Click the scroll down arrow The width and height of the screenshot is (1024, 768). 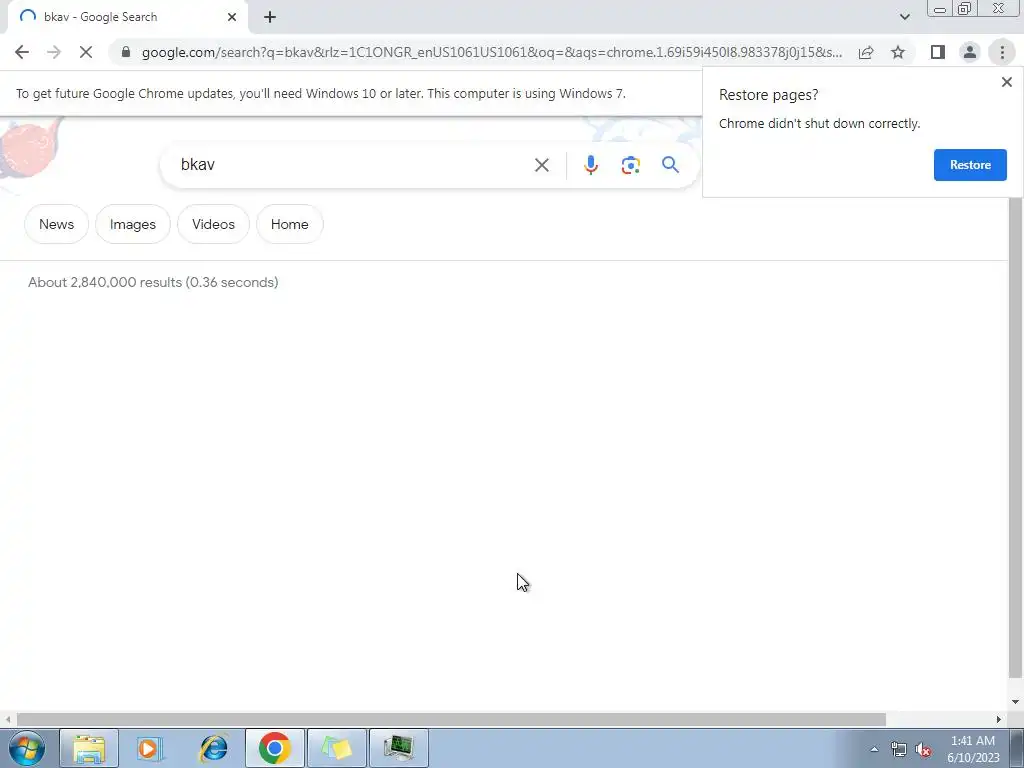point(1014,702)
